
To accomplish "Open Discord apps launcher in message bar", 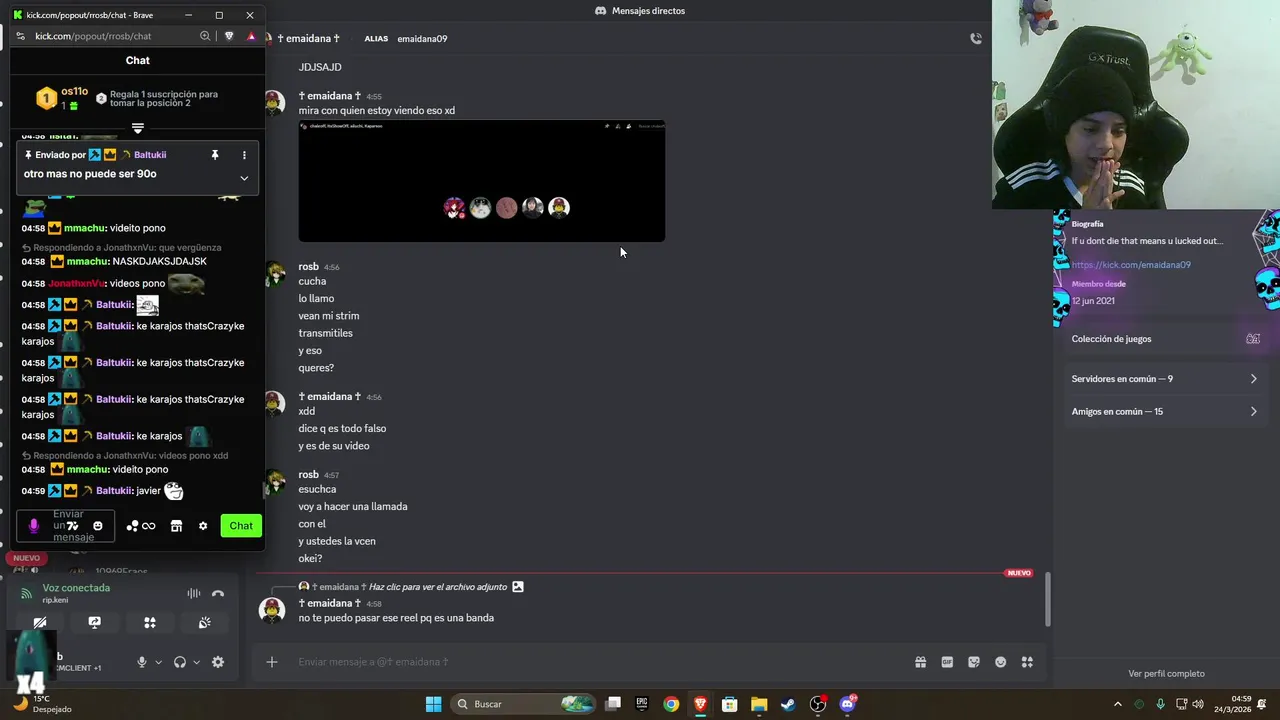I will click(x=1027, y=662).
